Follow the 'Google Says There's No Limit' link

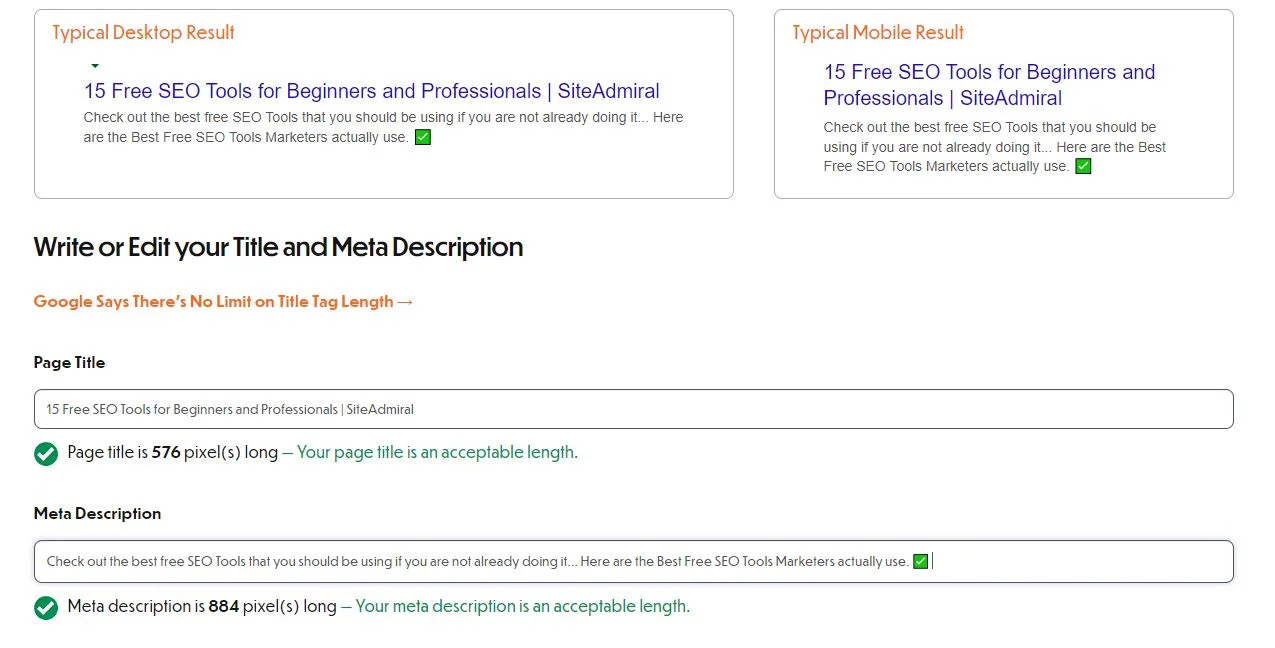[223, 302]
